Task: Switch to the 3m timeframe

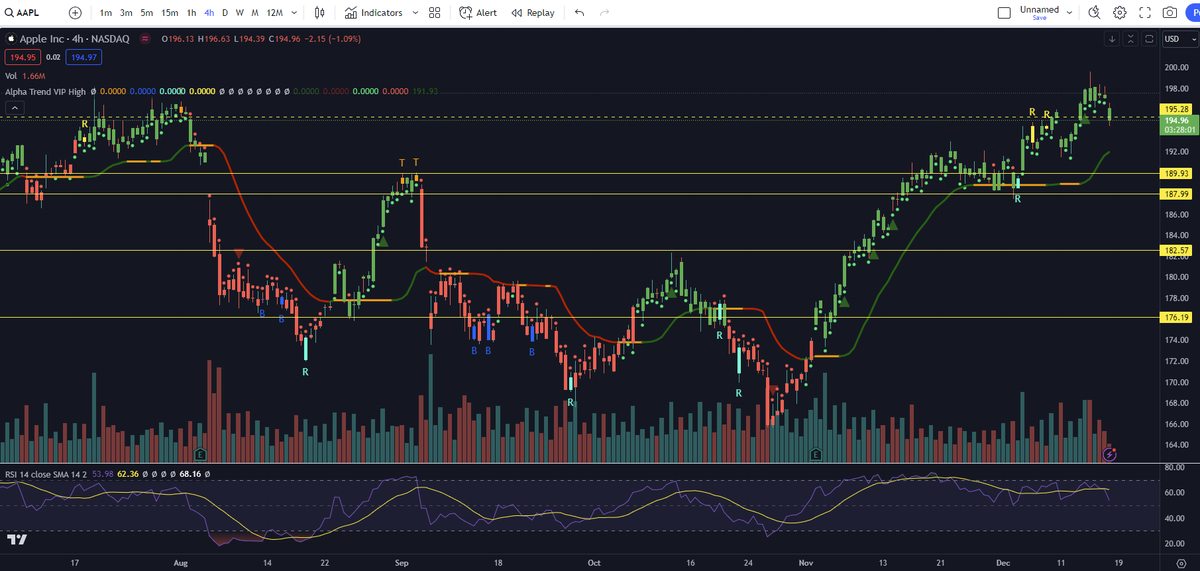Action: [126, 13]
